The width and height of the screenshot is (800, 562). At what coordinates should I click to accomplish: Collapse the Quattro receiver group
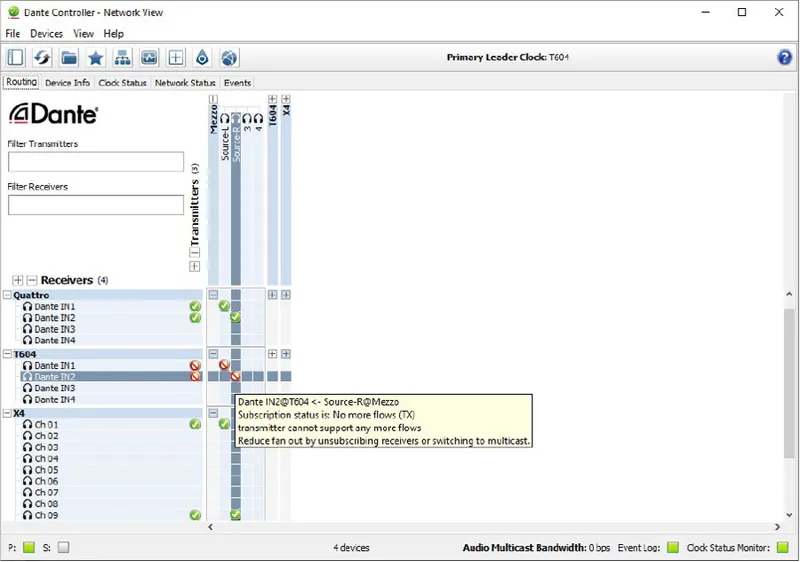point(7,295)
